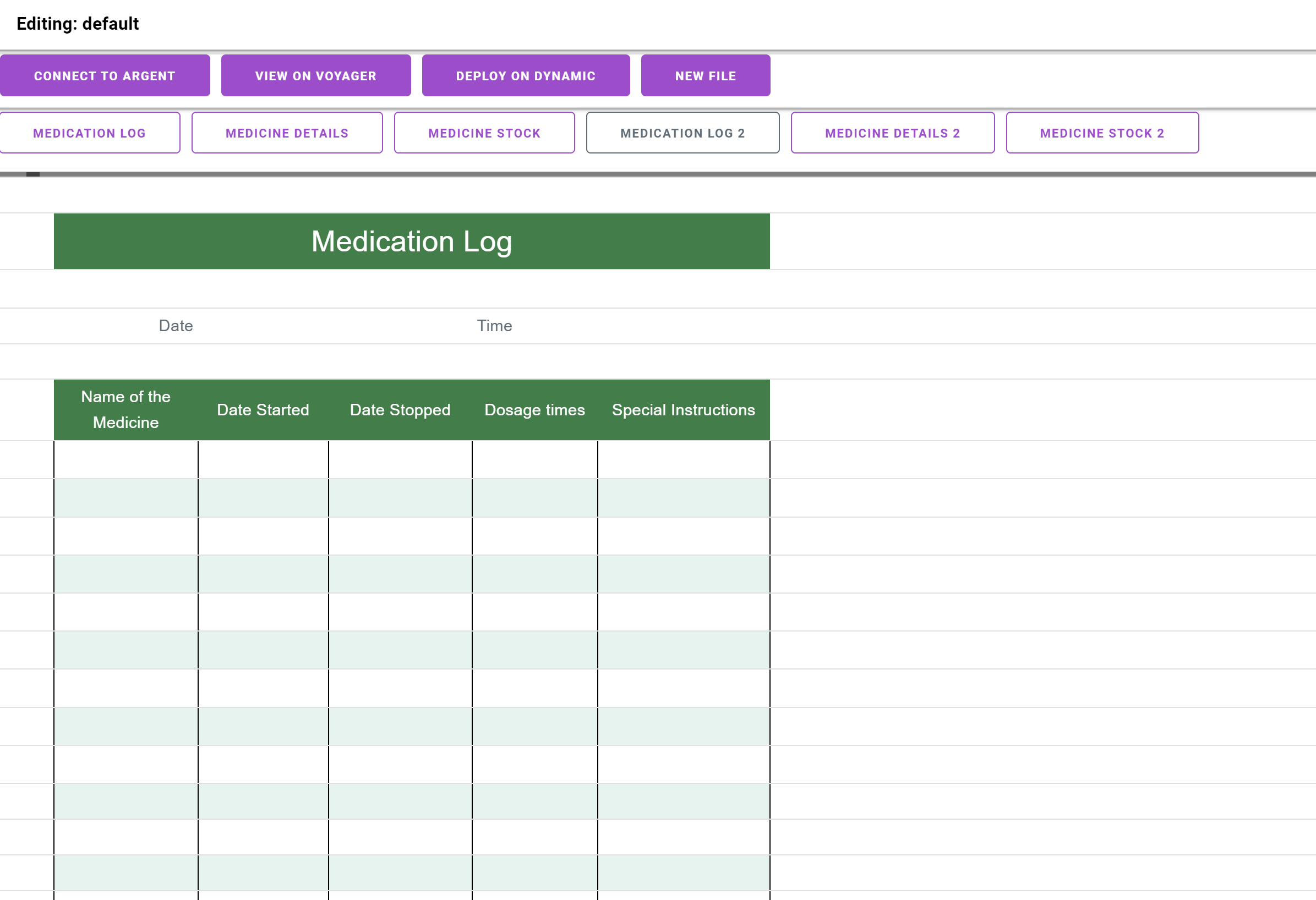Image resolution: width=1316 pixels, height=900 pixels.
Task: Click the DEPLOY ON DYNAMIC button
Action: pos(526,75)
